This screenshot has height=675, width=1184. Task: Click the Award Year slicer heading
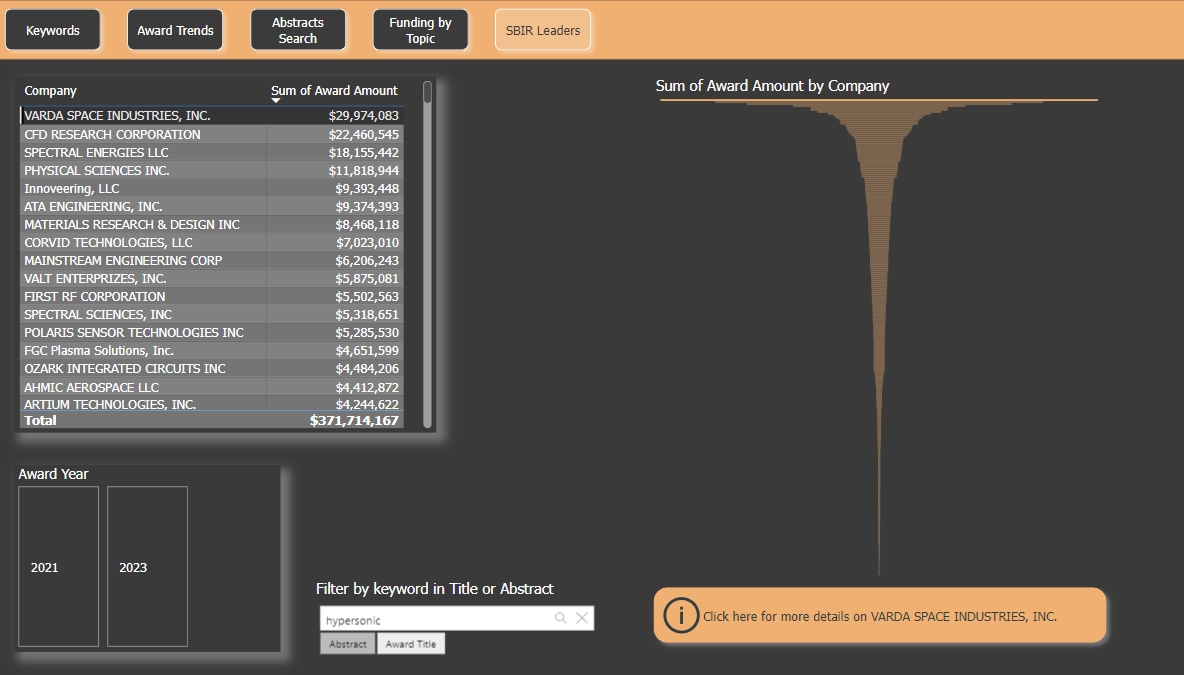(x=54, y=474)
